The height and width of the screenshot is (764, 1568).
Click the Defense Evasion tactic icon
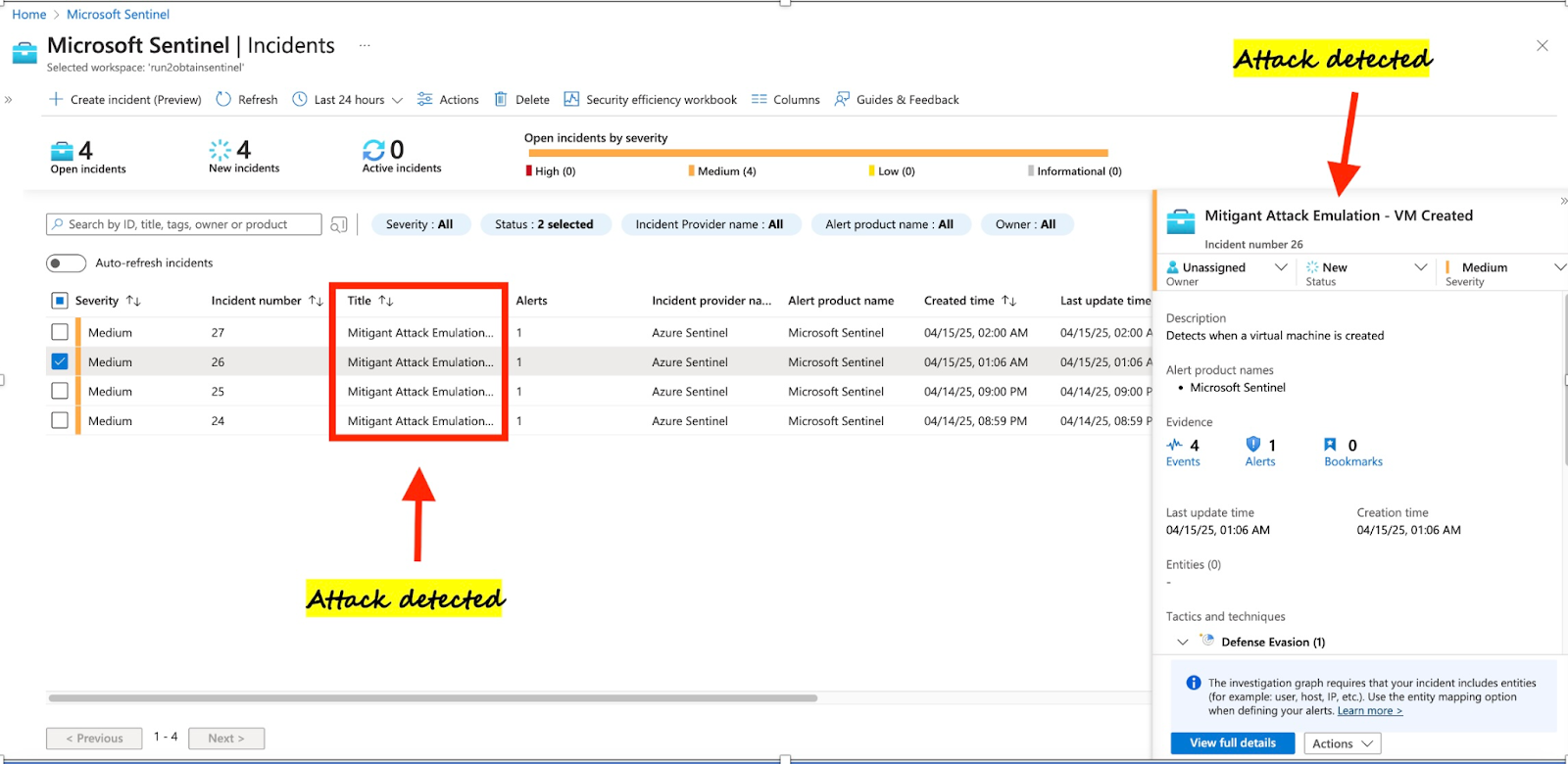pos(1207,641)
